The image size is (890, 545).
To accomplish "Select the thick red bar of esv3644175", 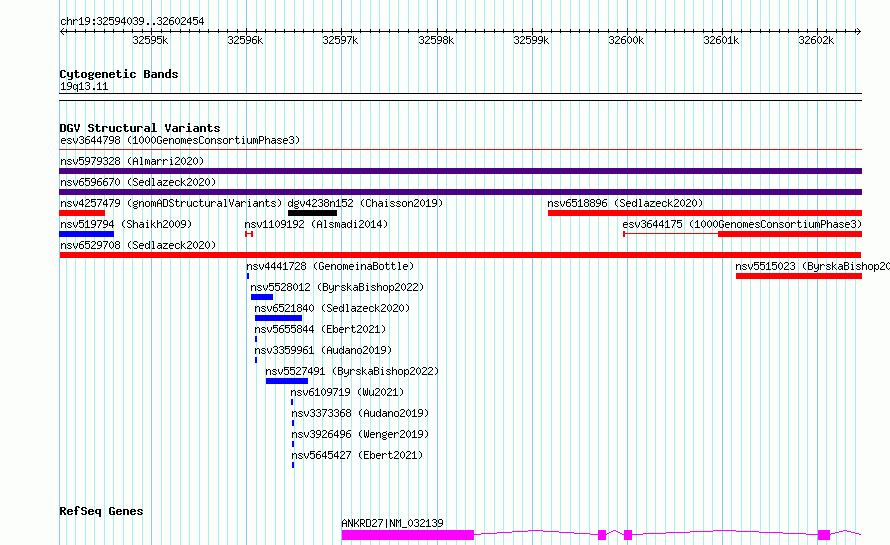I will [790, 234].
